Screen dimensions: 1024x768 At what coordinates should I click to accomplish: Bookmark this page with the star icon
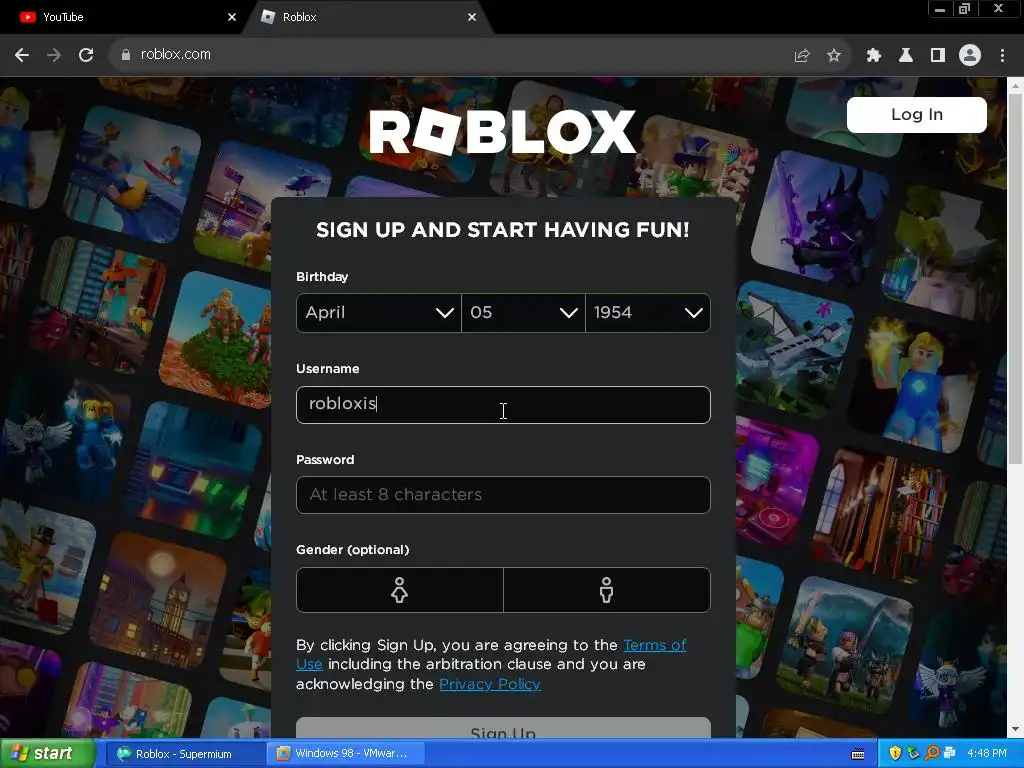[833, 56]
